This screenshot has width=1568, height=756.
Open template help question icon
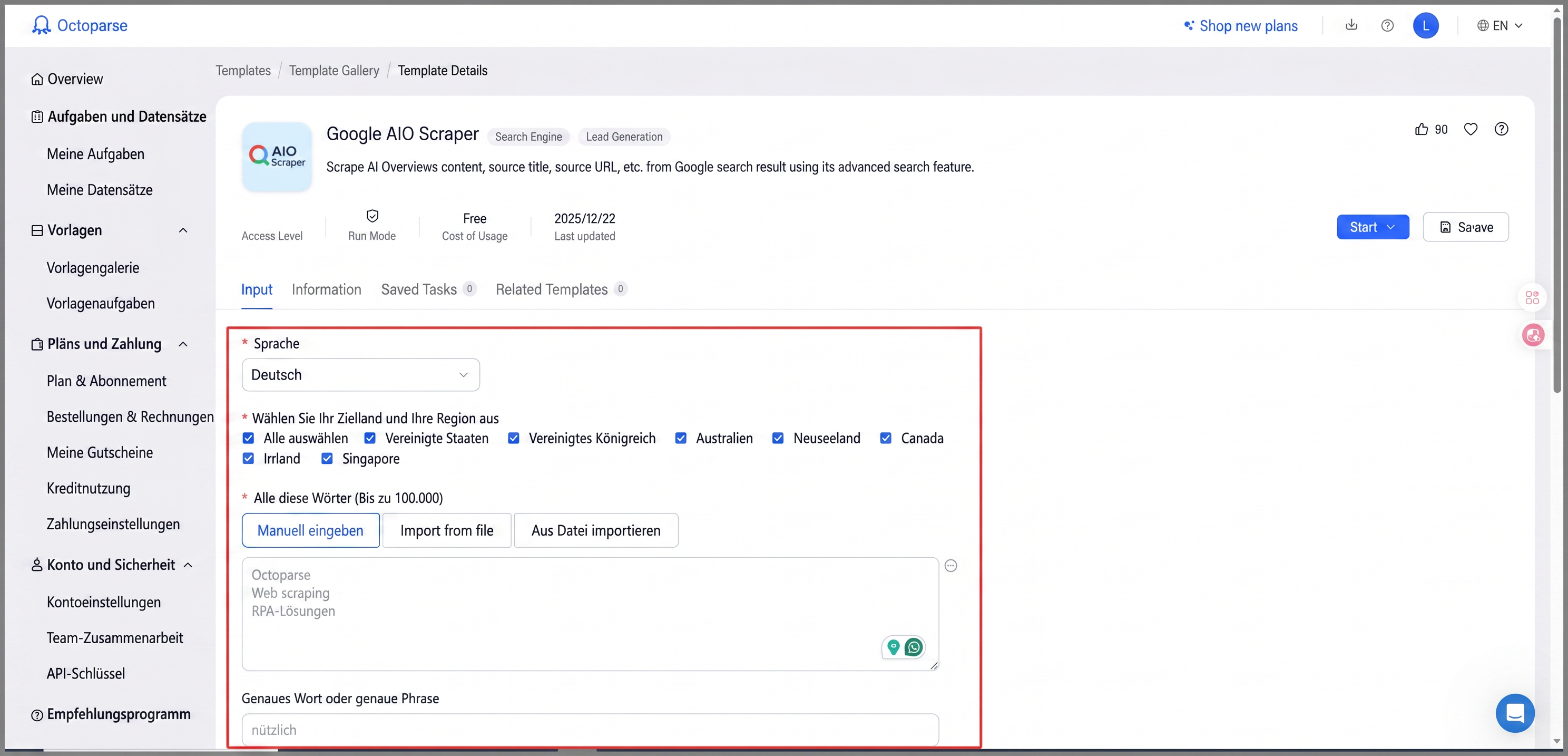coord(1501,129)
